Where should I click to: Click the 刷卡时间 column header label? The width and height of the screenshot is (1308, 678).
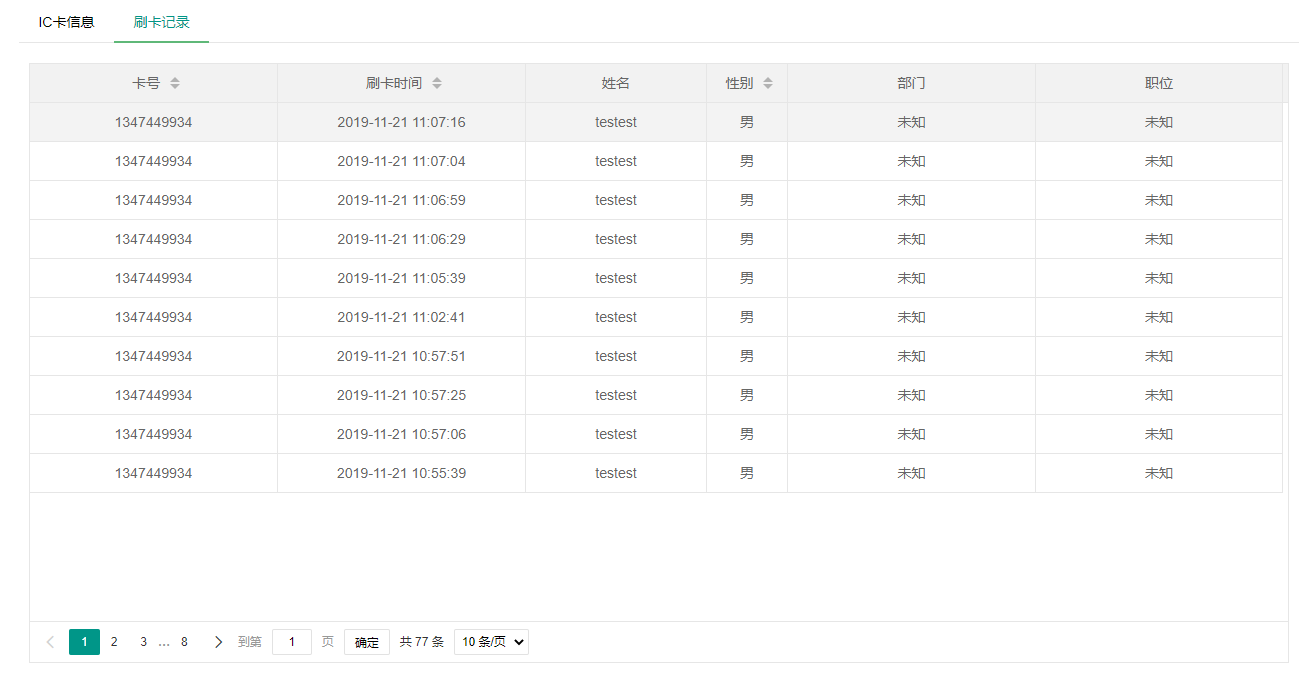click(x=394, y=83)
